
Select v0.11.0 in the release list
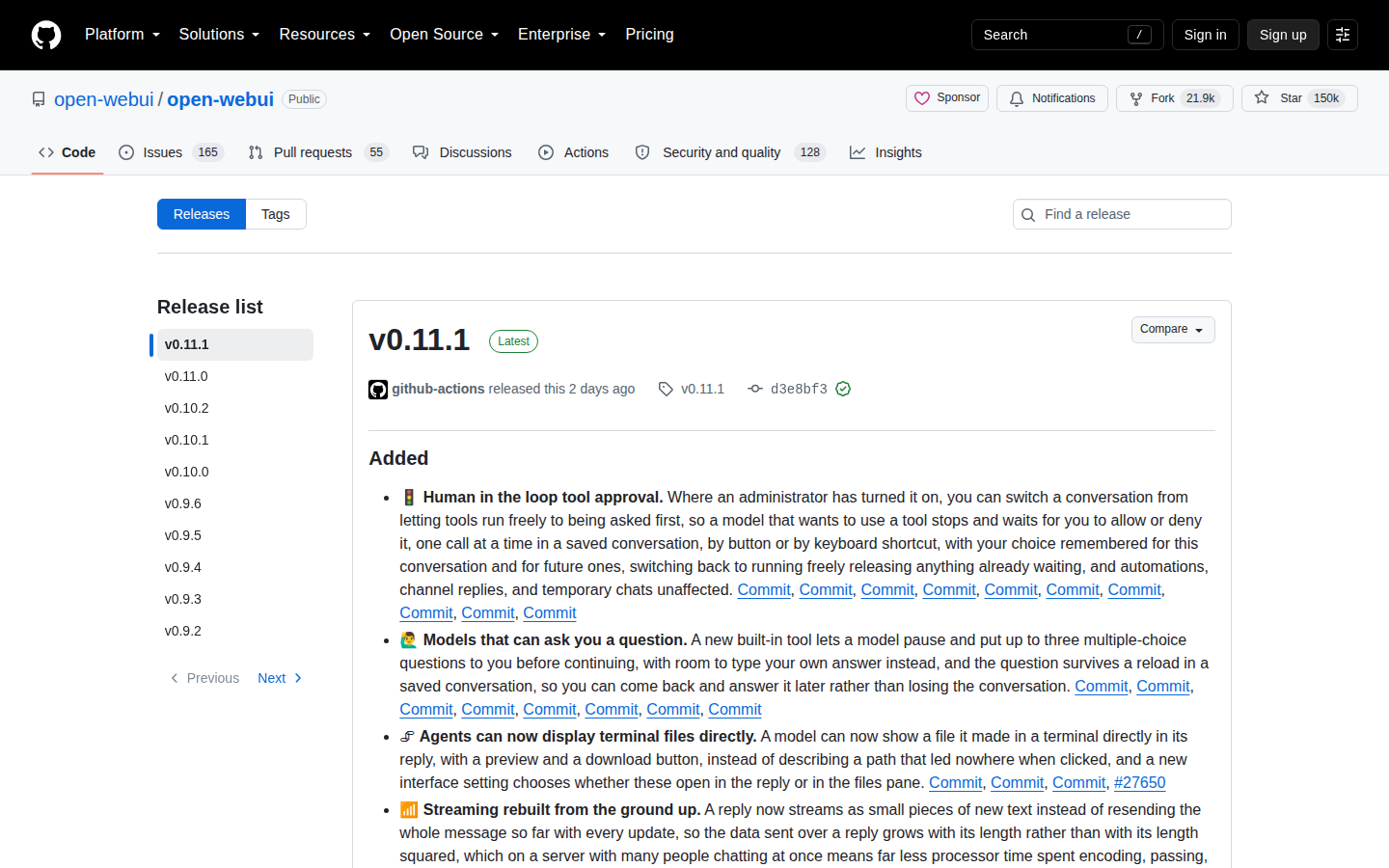coord(235,376)
